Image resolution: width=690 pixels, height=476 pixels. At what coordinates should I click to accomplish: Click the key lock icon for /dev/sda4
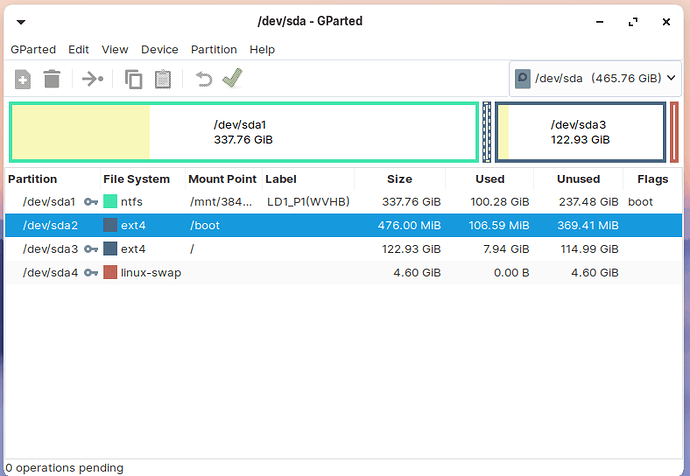[x=91, y=273]
